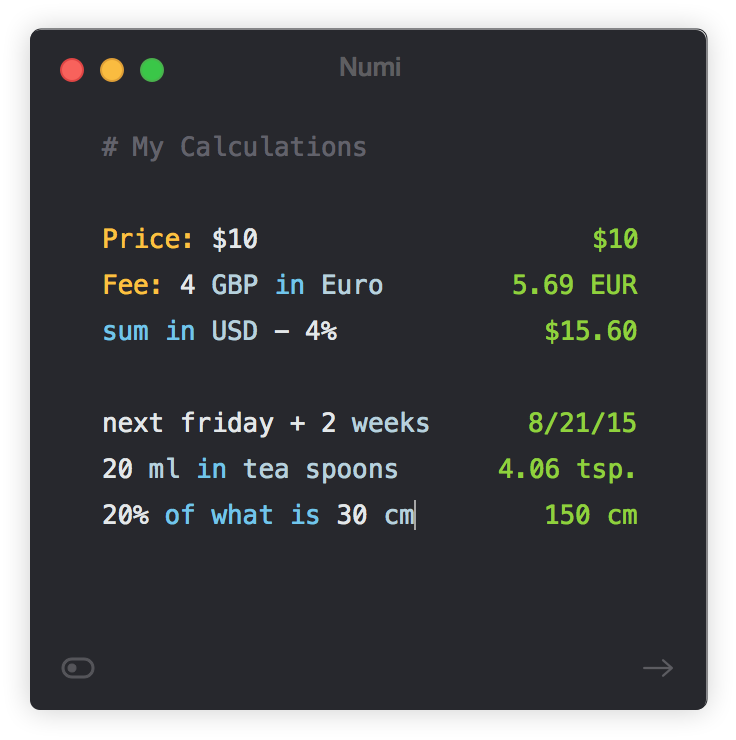Click the 'sum in USD – 4%' line
This screenshot has width=736, height=740.
coord(220,330)
